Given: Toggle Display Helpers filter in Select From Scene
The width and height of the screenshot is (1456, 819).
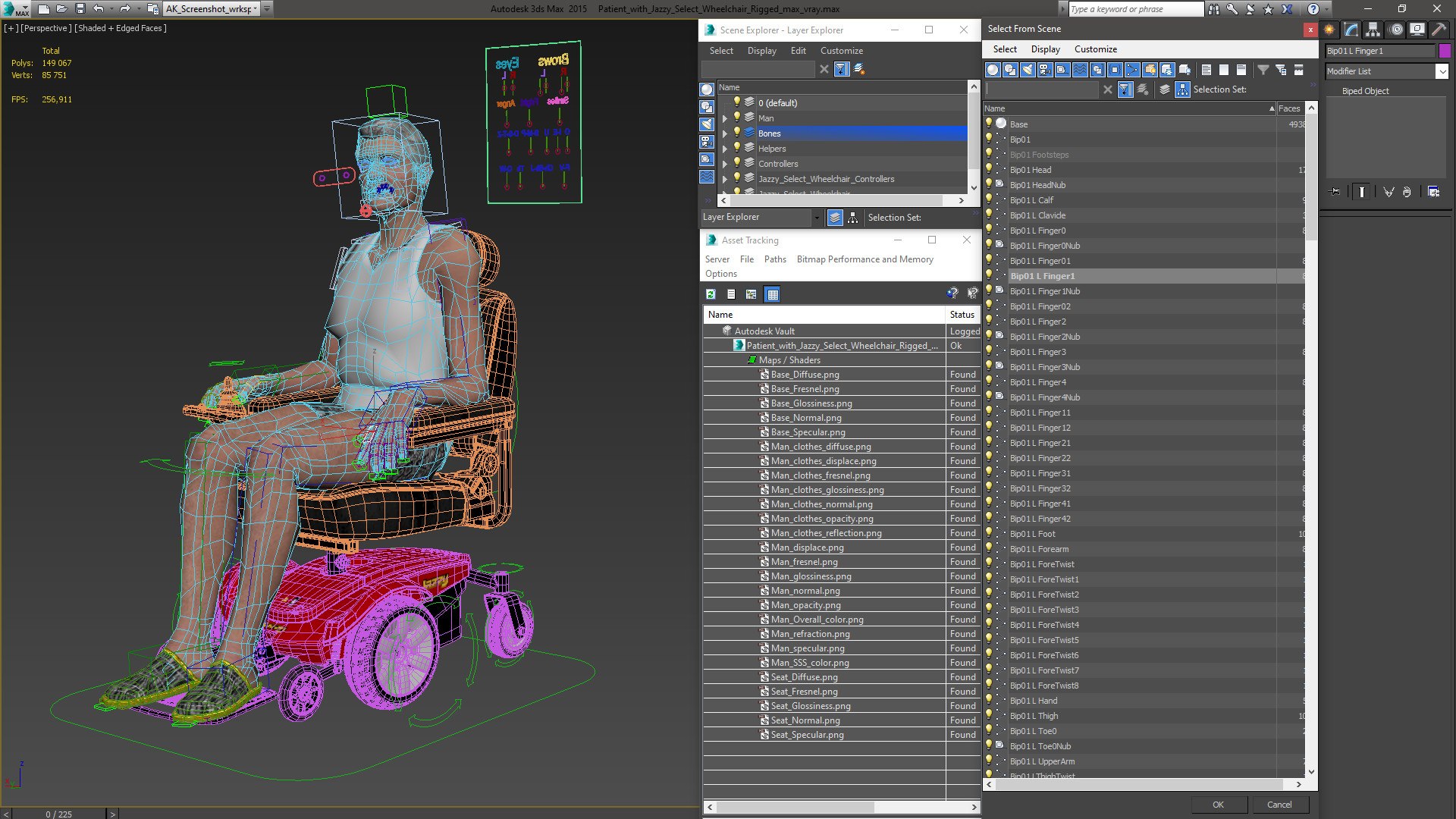Looking at the screenshot, I should tap(1062, 70).
